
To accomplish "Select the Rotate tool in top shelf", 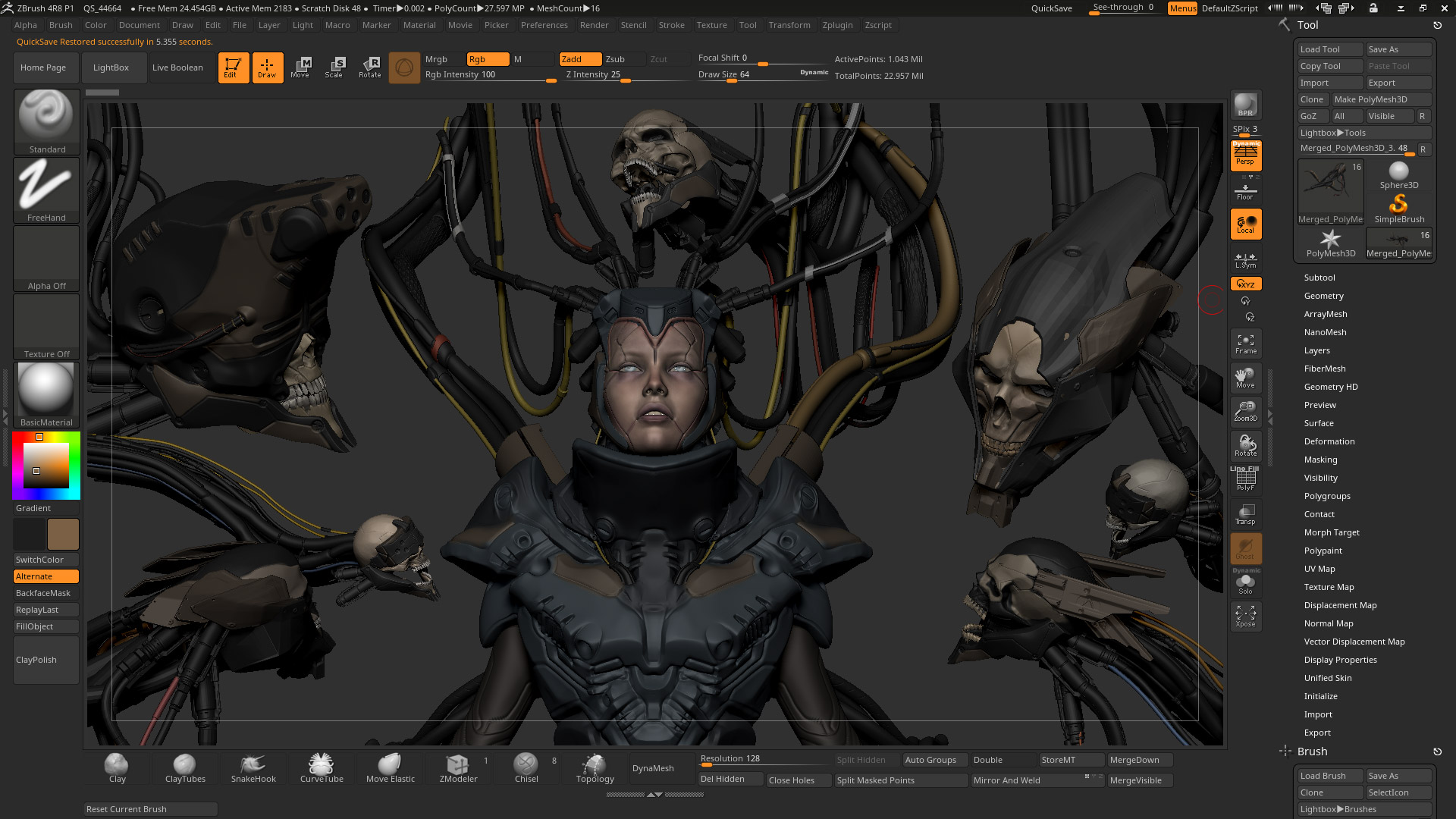I will [370, 67].
